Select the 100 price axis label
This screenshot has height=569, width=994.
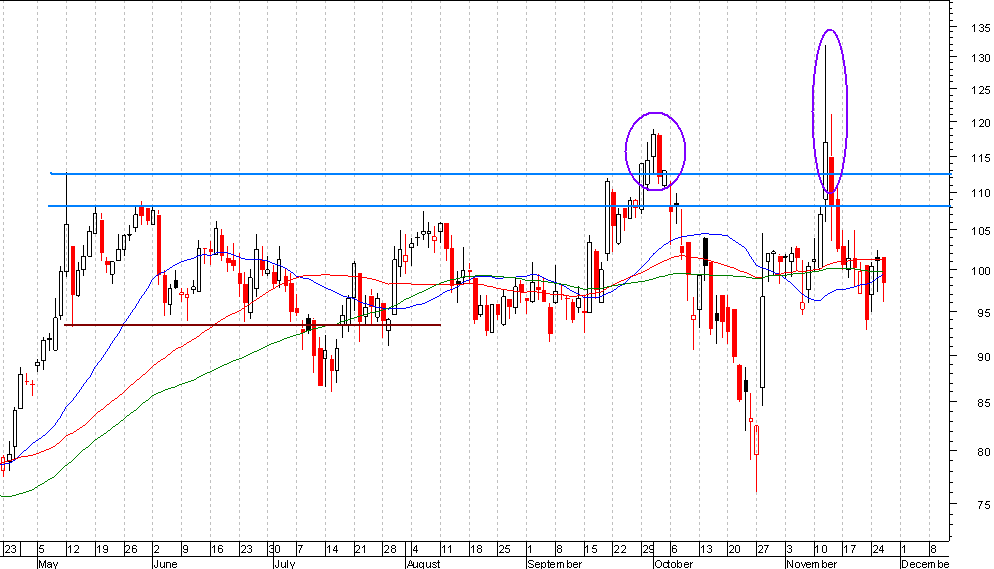pos(979,271)
